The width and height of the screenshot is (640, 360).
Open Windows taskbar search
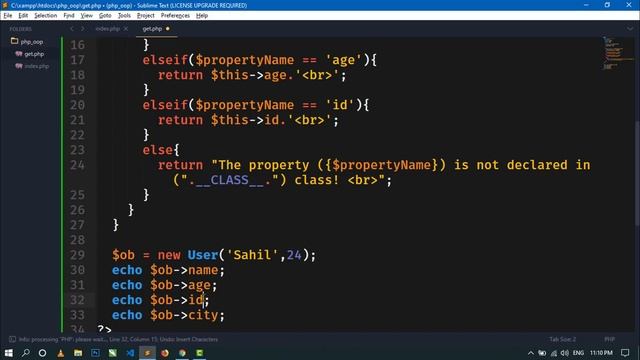tap(25, 353)
